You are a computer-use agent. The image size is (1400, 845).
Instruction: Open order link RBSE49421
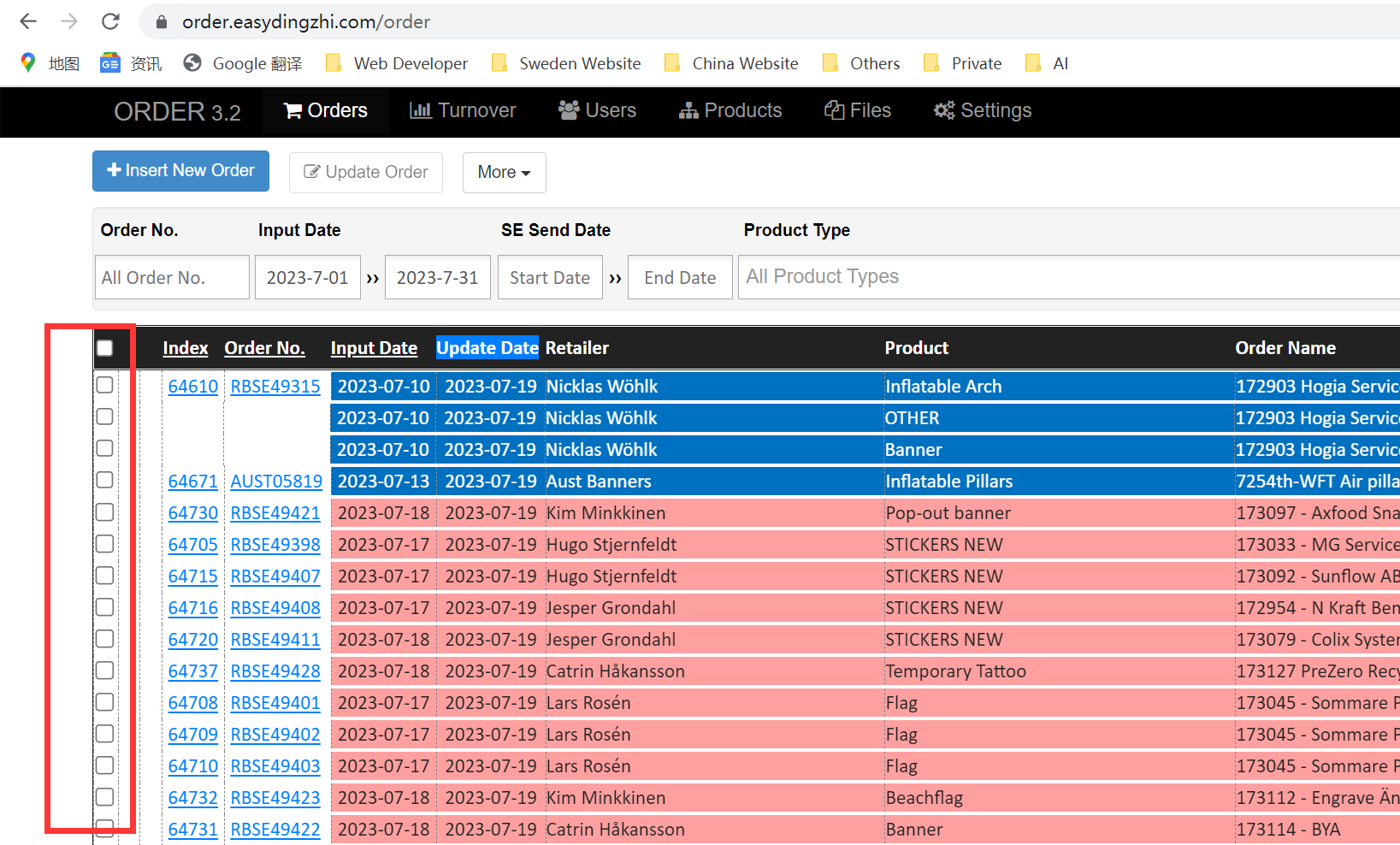click(275, 513)
